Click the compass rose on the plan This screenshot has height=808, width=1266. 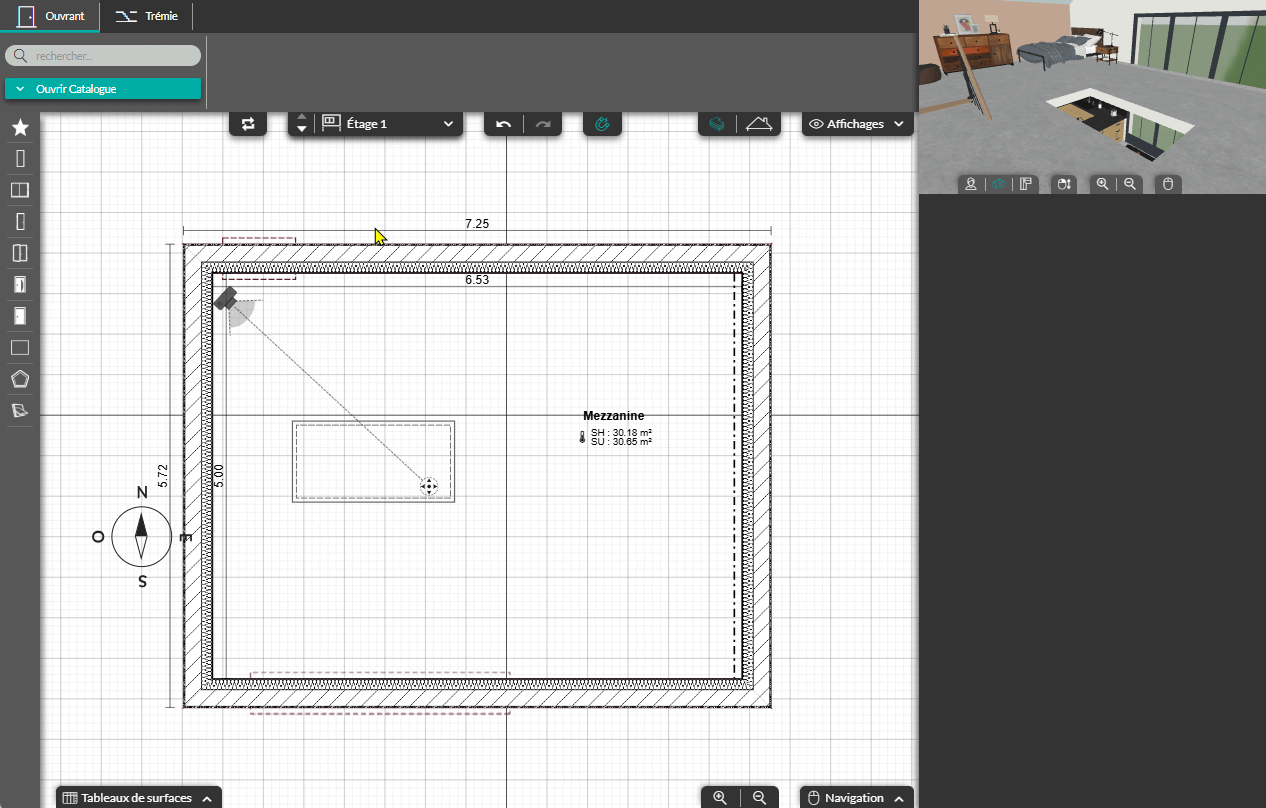point(141,536)
